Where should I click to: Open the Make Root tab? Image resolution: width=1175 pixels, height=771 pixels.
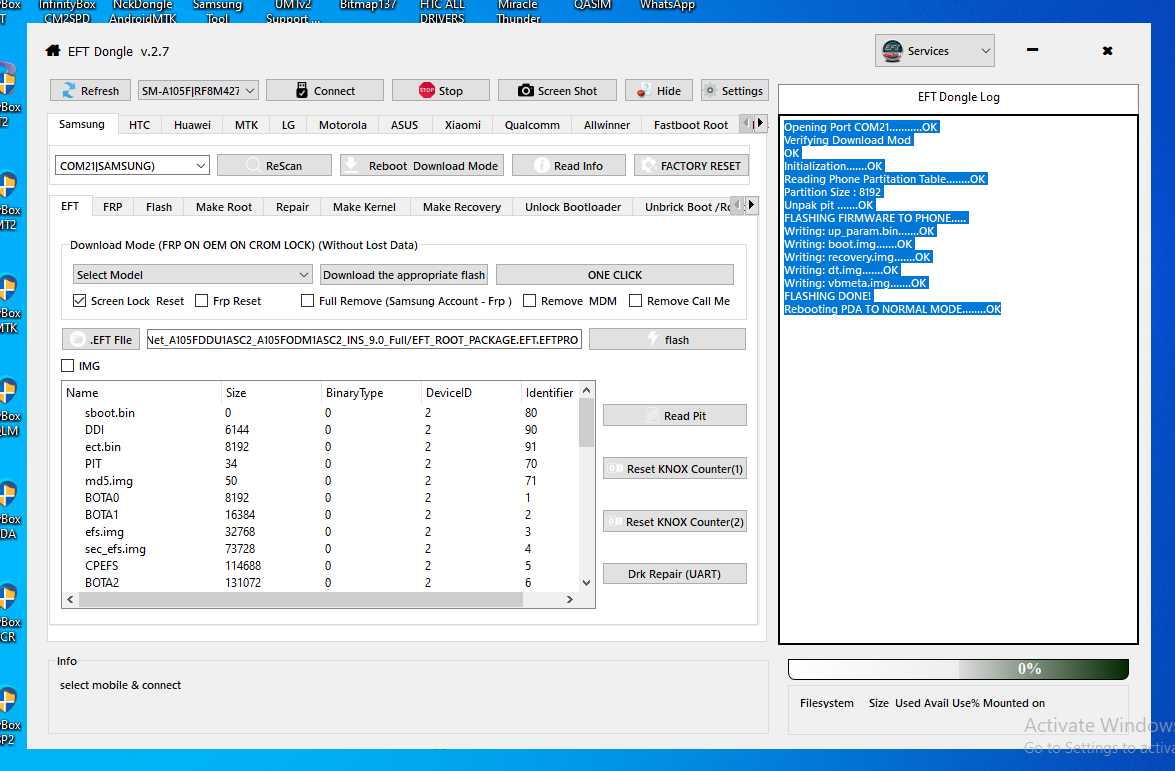[x=224, y=207]
